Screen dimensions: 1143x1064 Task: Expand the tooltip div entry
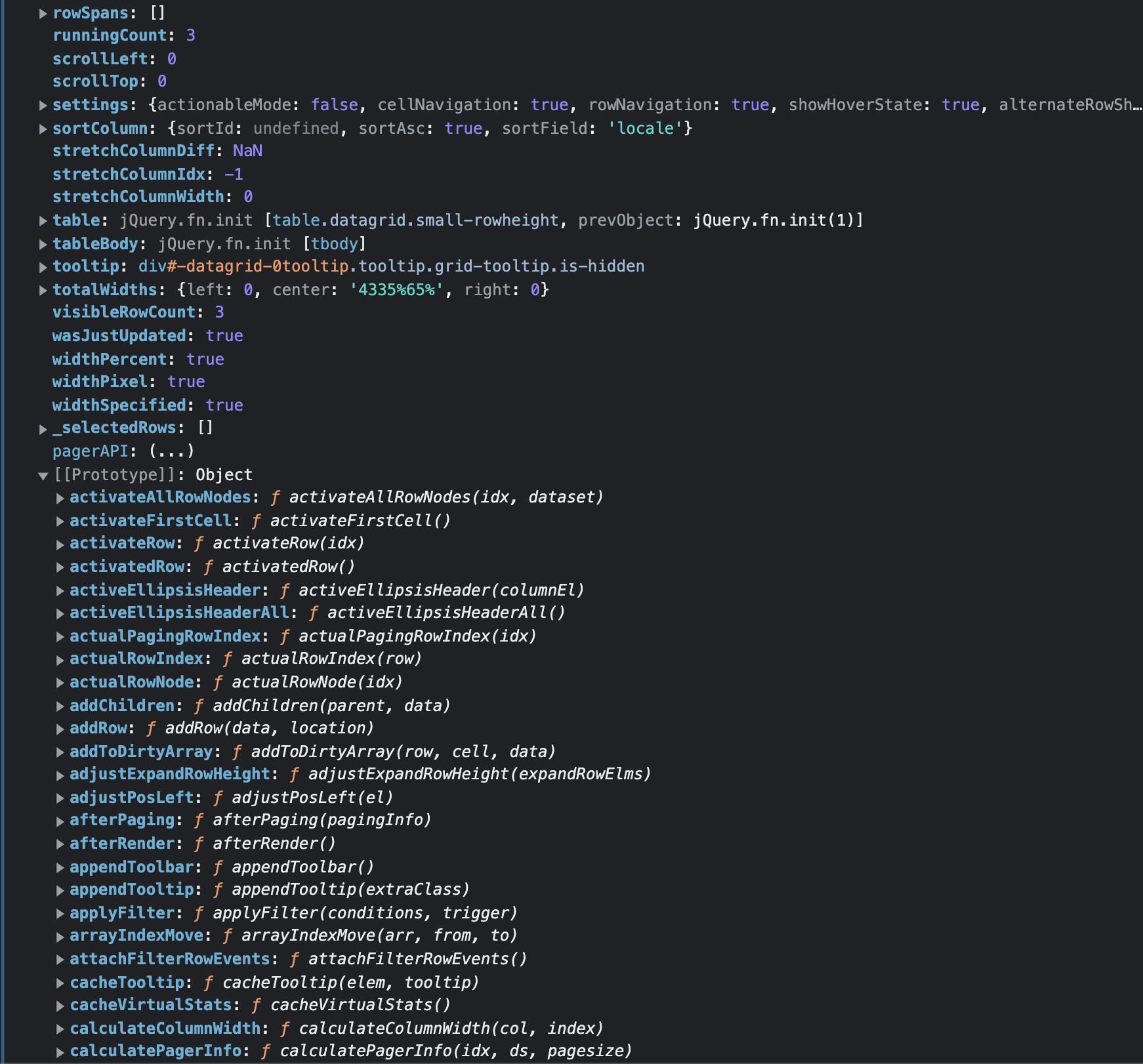pos(43,267)
